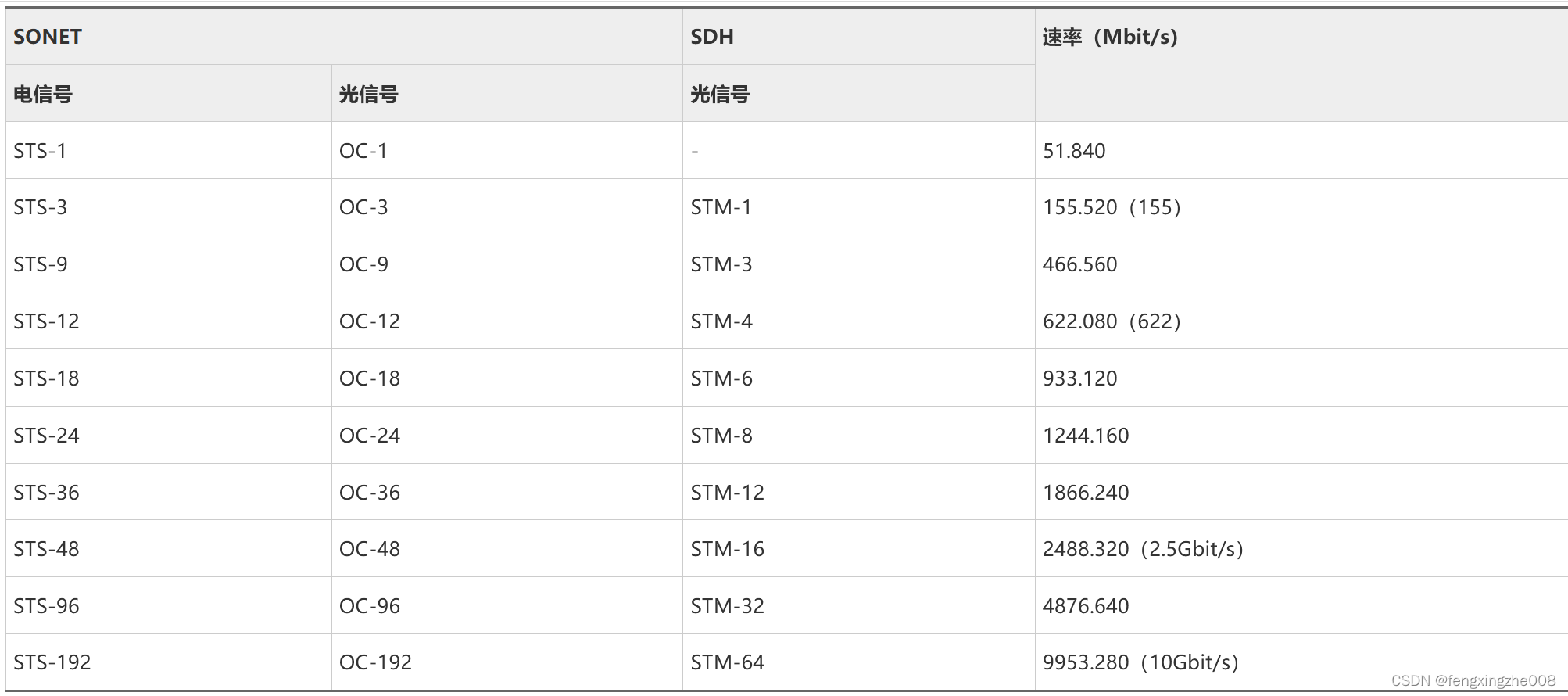Click the CSDN @fengxingzhe008 watermark
Viewport: 1568px width, 696px height.
click(1473, 680)
